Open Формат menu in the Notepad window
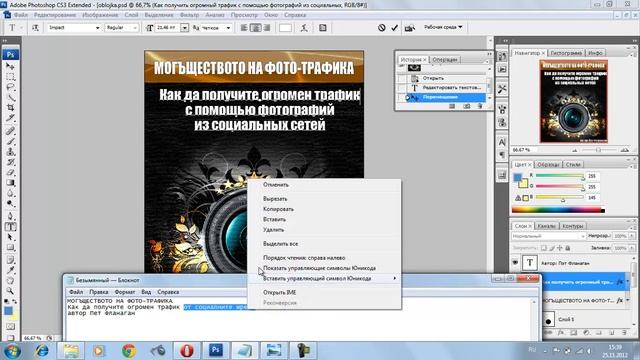 point(125,292)
